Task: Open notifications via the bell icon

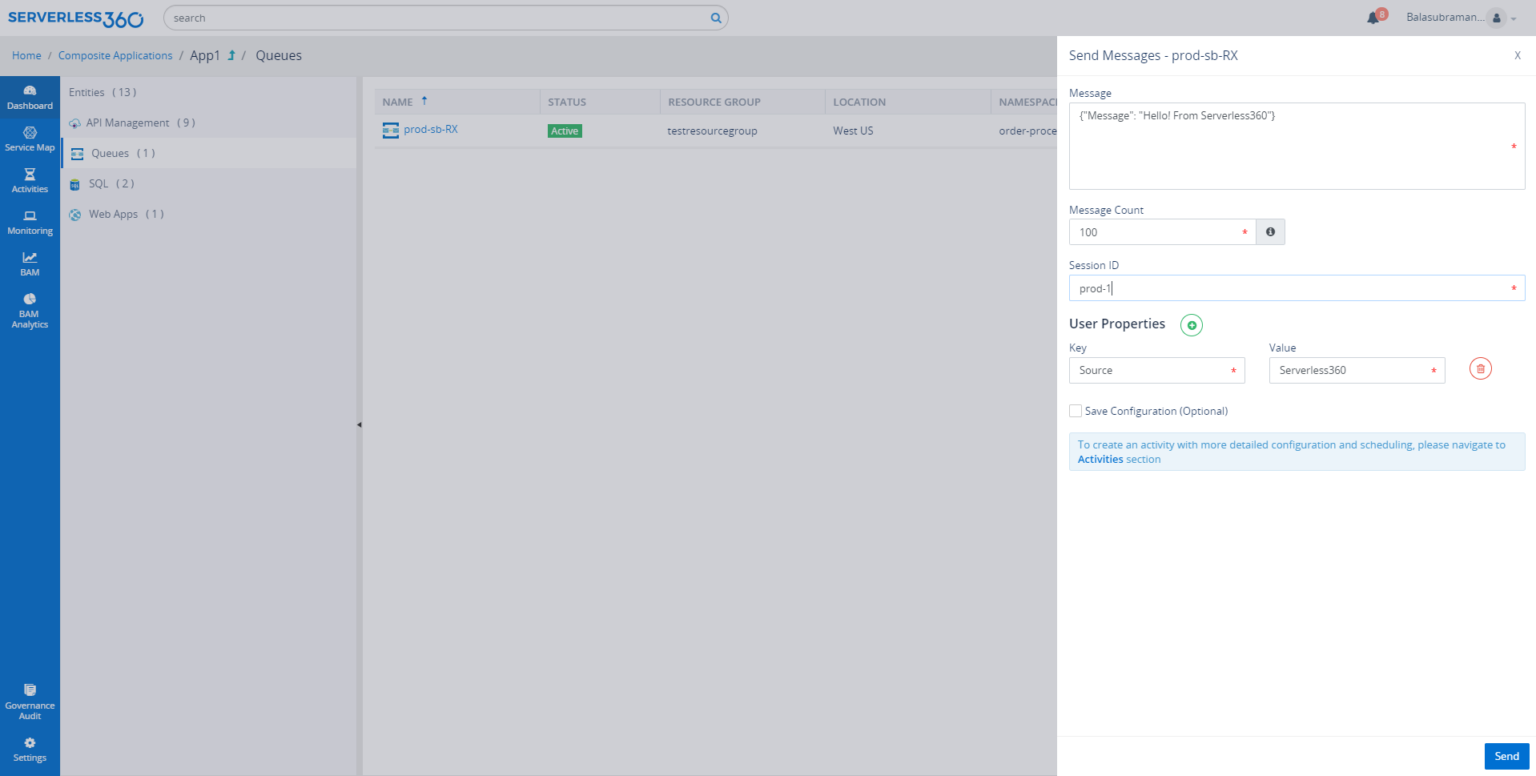Action: 1372,17
